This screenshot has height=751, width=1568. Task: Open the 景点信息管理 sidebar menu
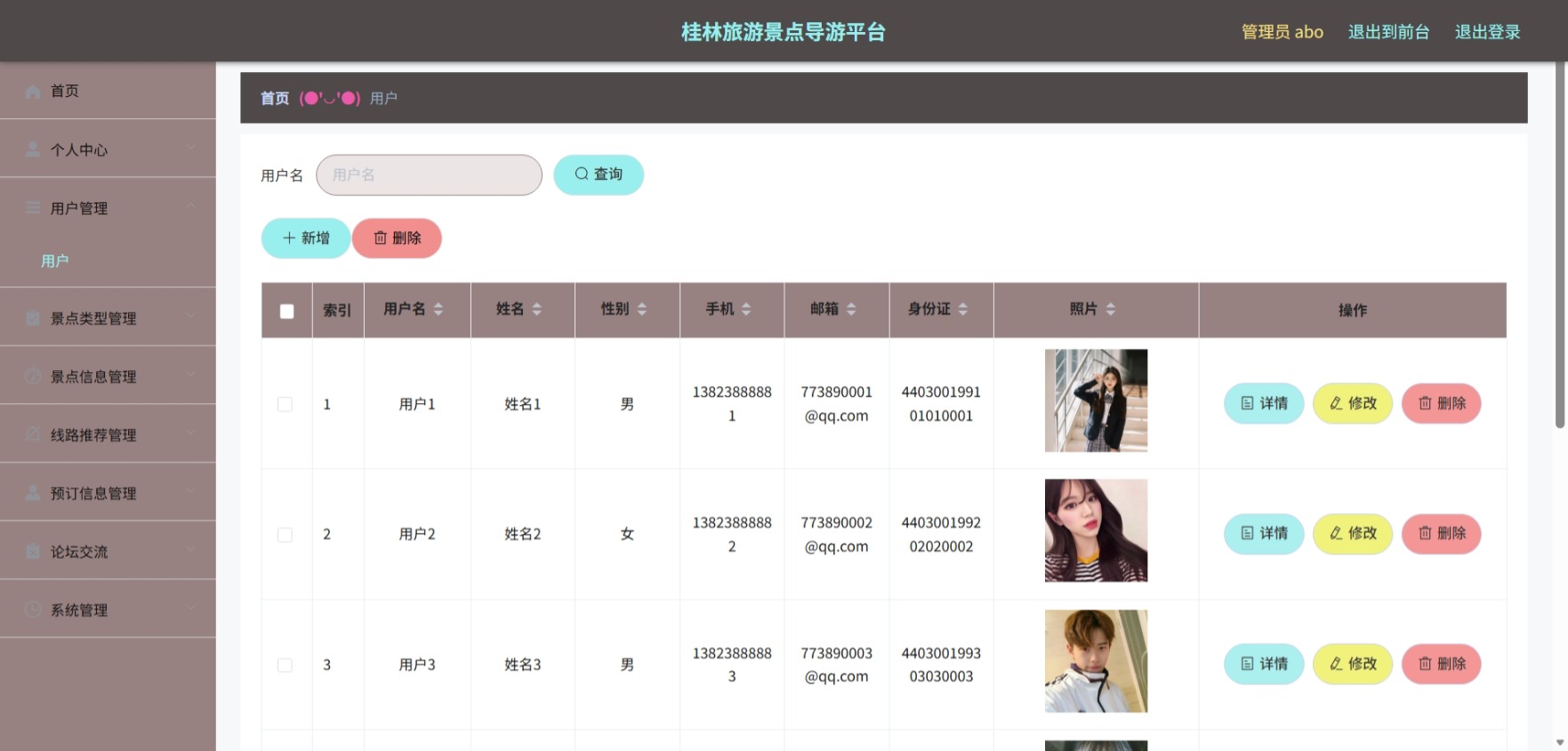(108, 376)
